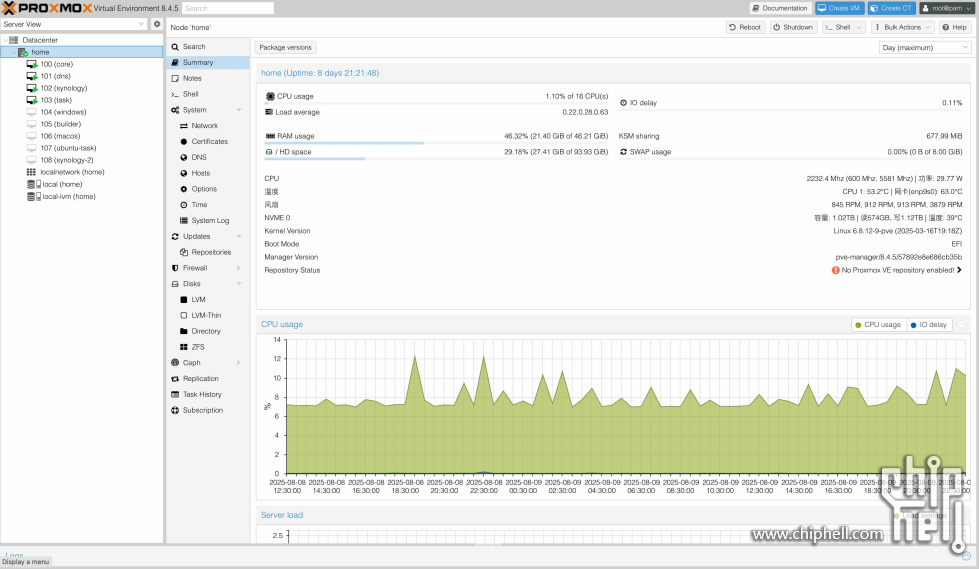
Task: Select VM 106 (macos)
Action: coord(60,136)
